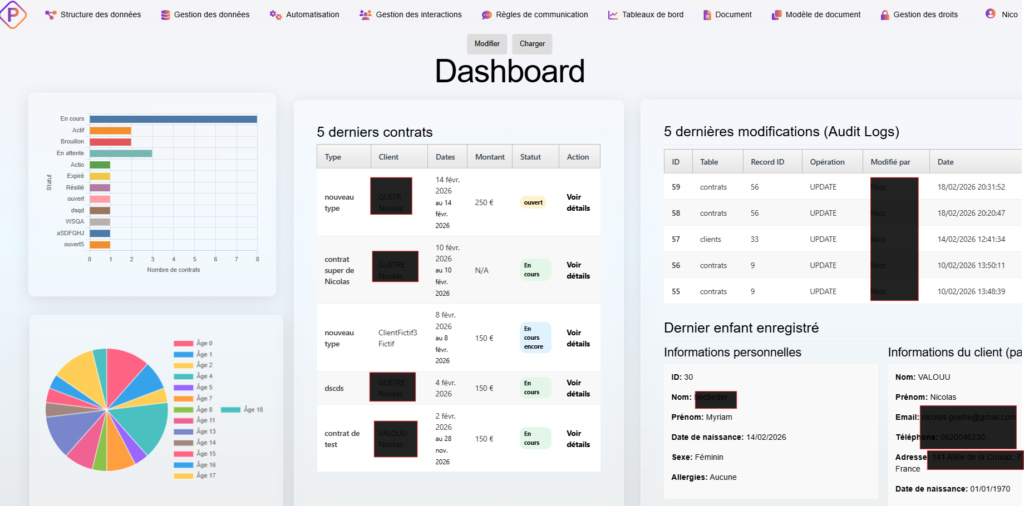Click the Tableaux de bord chart icon
Image resolution: width=1024 pixels, height=506 pixels.
(x=612, y=15)
